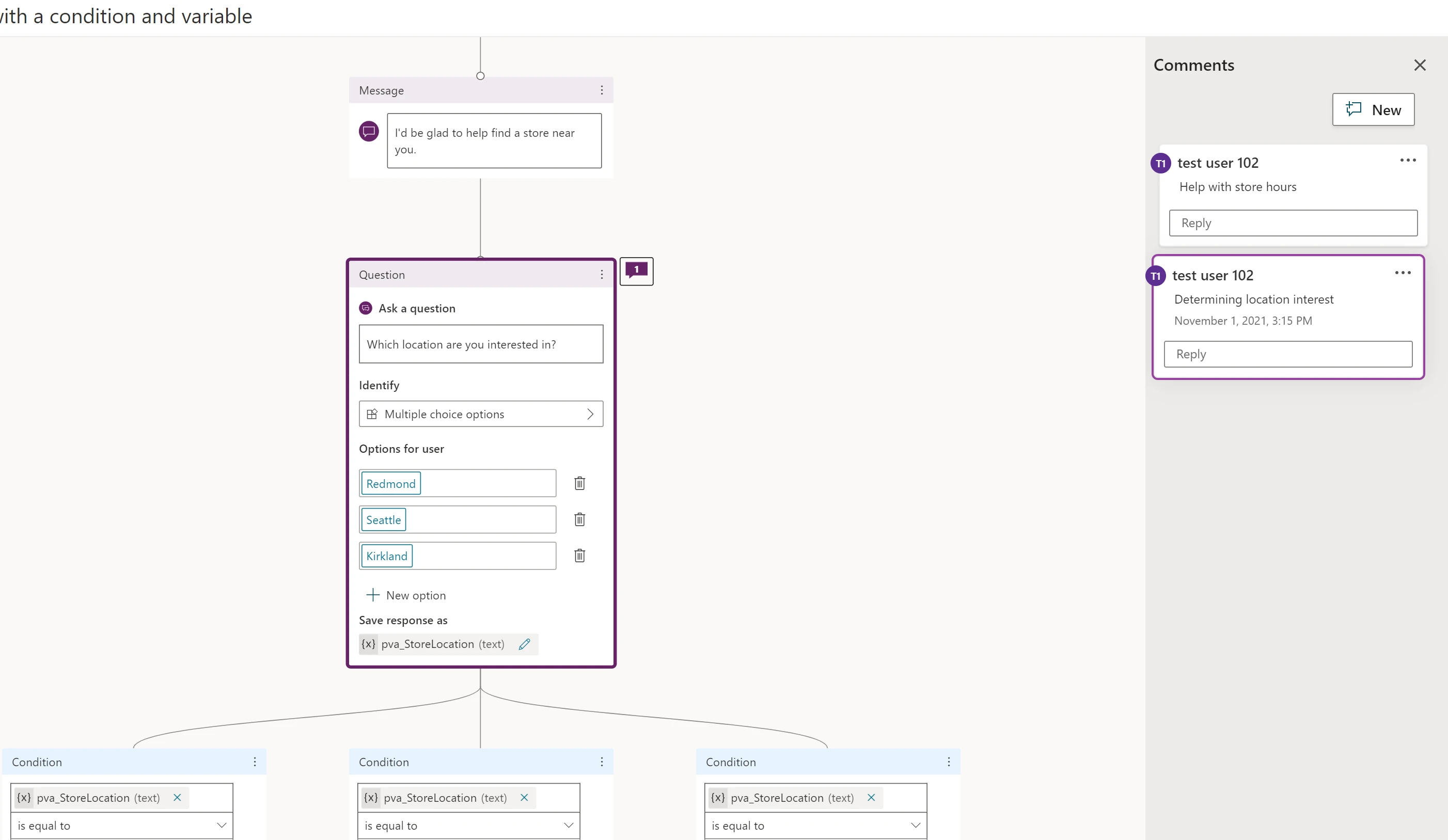
Task: Click the Question node menu icon
Action: point(601,274)
